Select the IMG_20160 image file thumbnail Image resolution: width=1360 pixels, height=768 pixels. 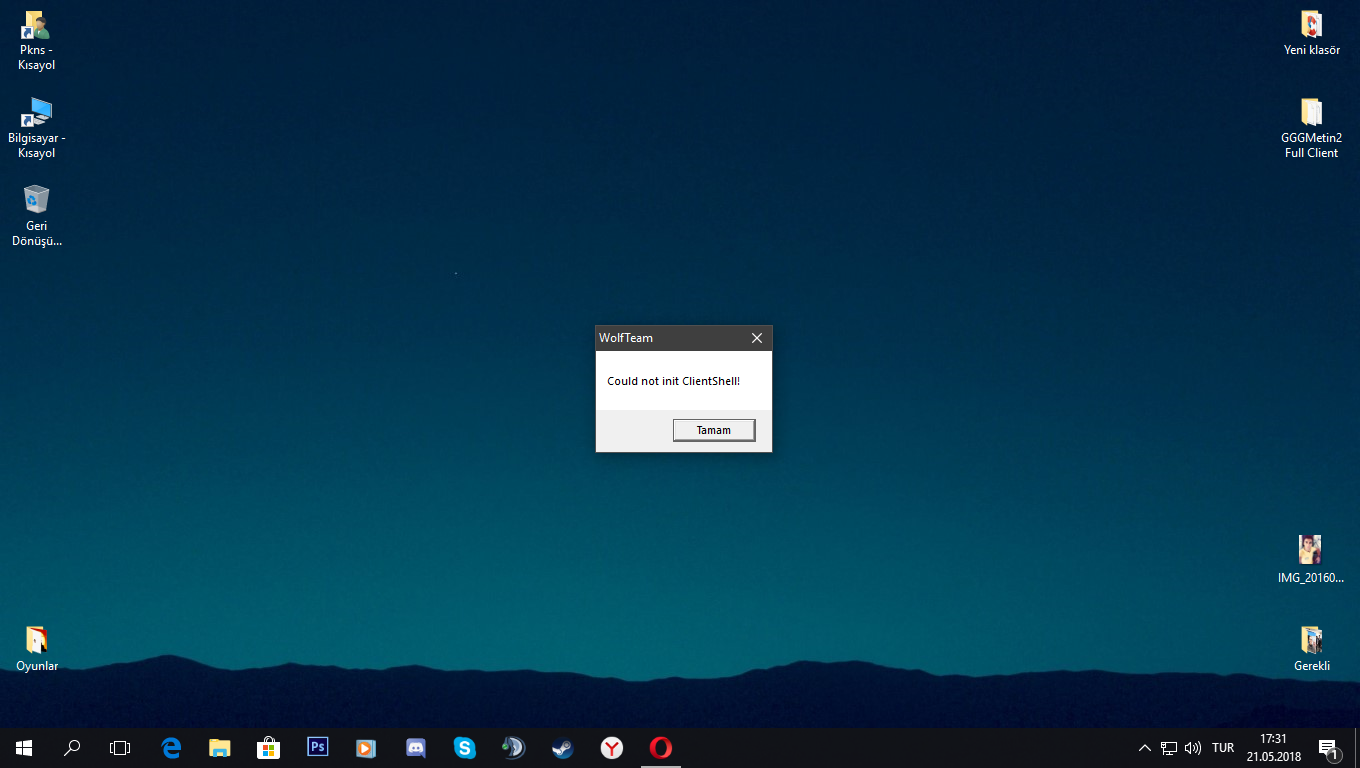1311,559
